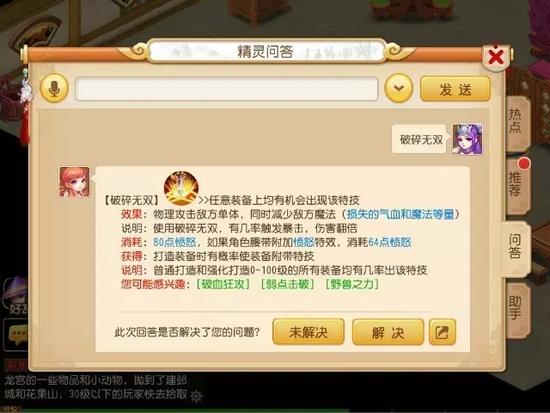Viewport: 550px width, 413px height.
Task: Tap the gear icon beside system message
Action: [196, 396]
